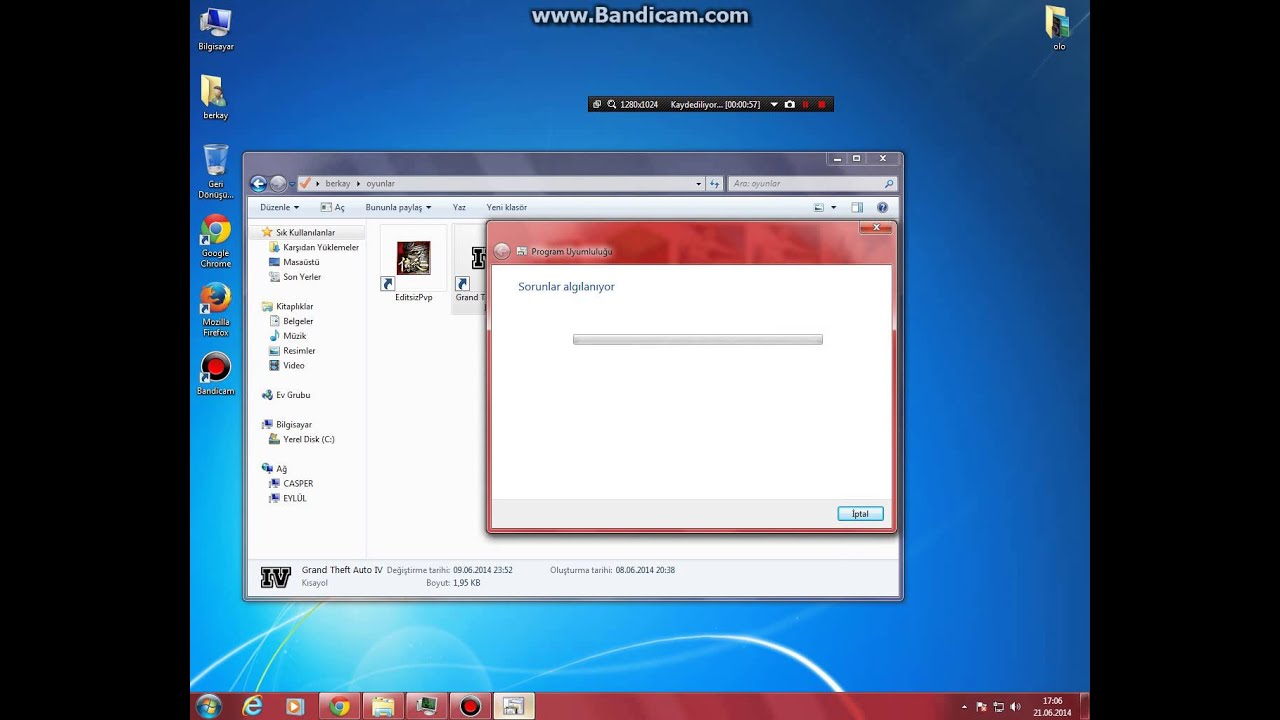Go forward in the Explorer window
Screen dimensions: 1280x720
pyautogui.click(x=278, y=183)
